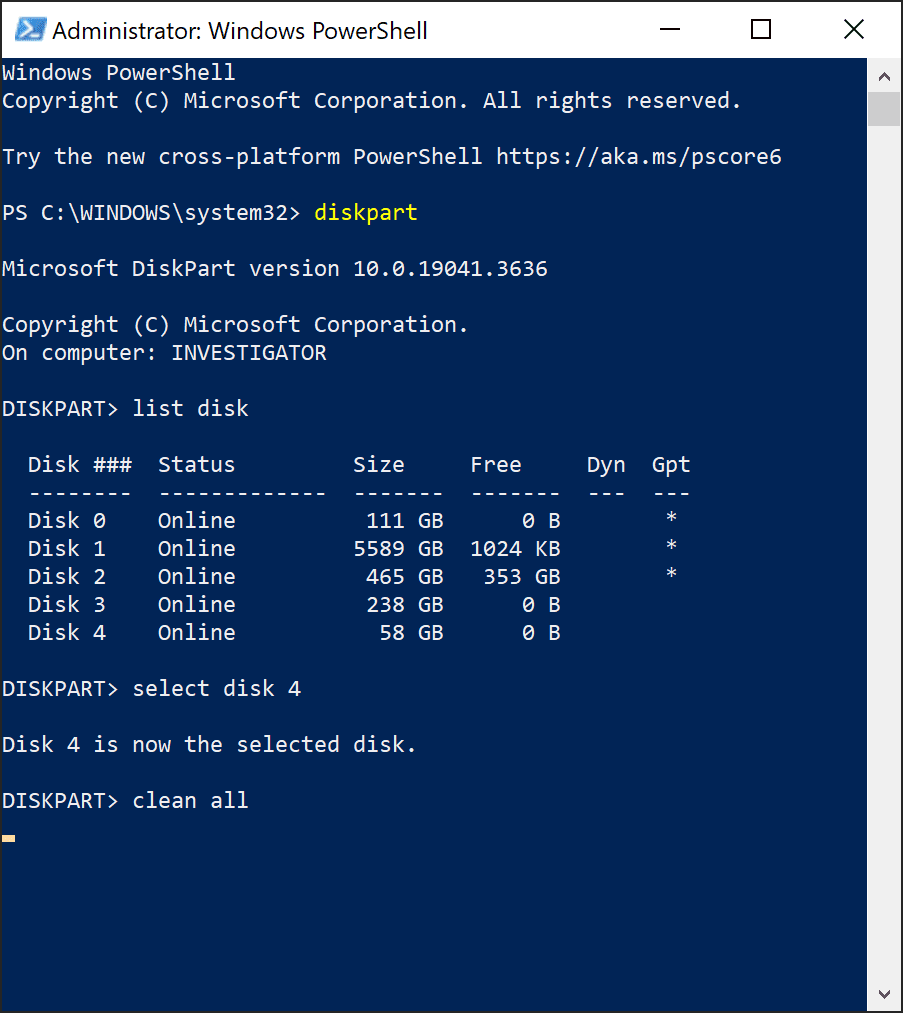
Task: Click the blinking cursor below clean all
Action: [8, 838]
